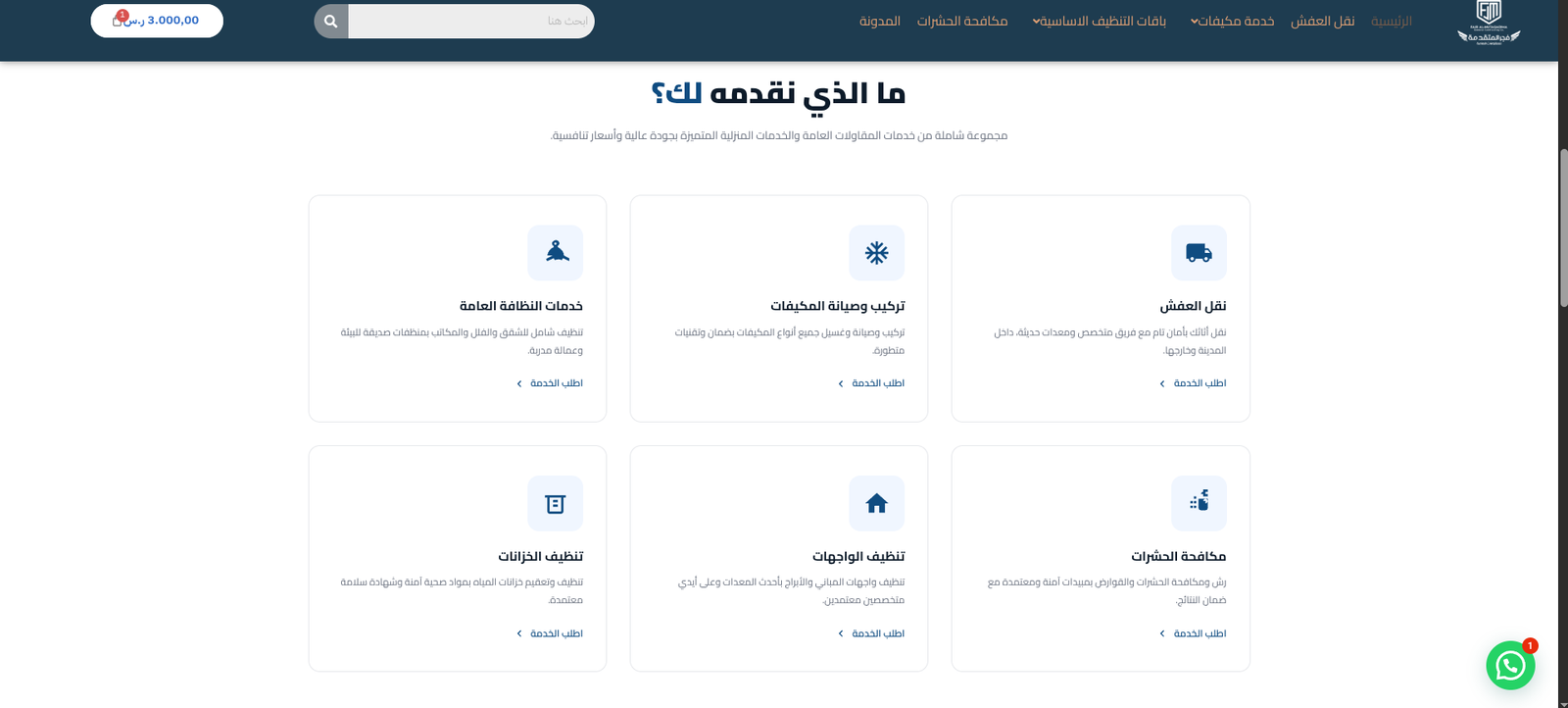Click اطلب الخدمة under تركيب وصيانة المكيفات
This screenshot has width=1568, height=708.
coord(871,383)
